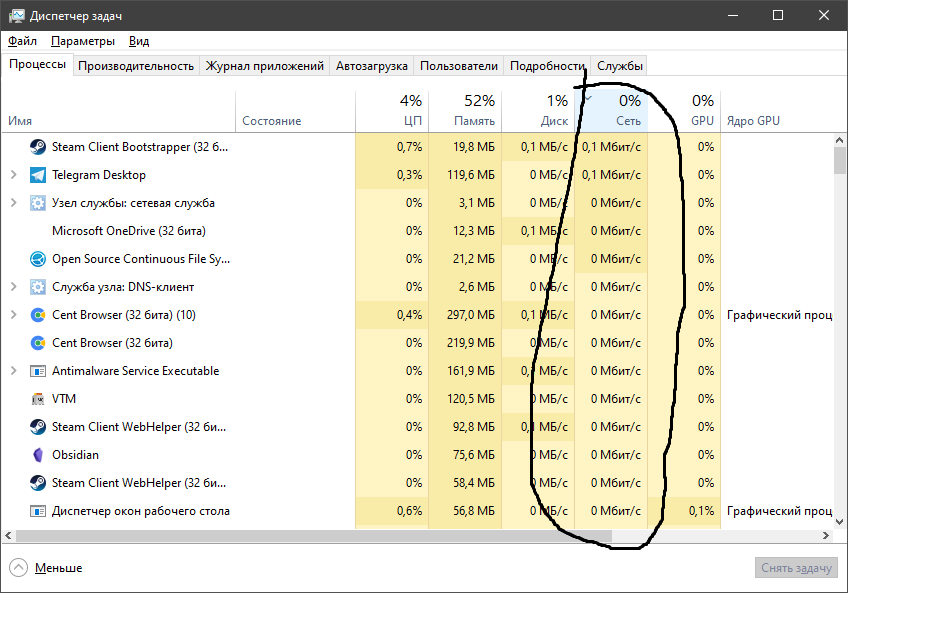Click 21,2 МБ memory of Open Source Continuous File Sync
The width and height of the screenshot is (942, 630).
pyautogui.click(x=473, y=259)
